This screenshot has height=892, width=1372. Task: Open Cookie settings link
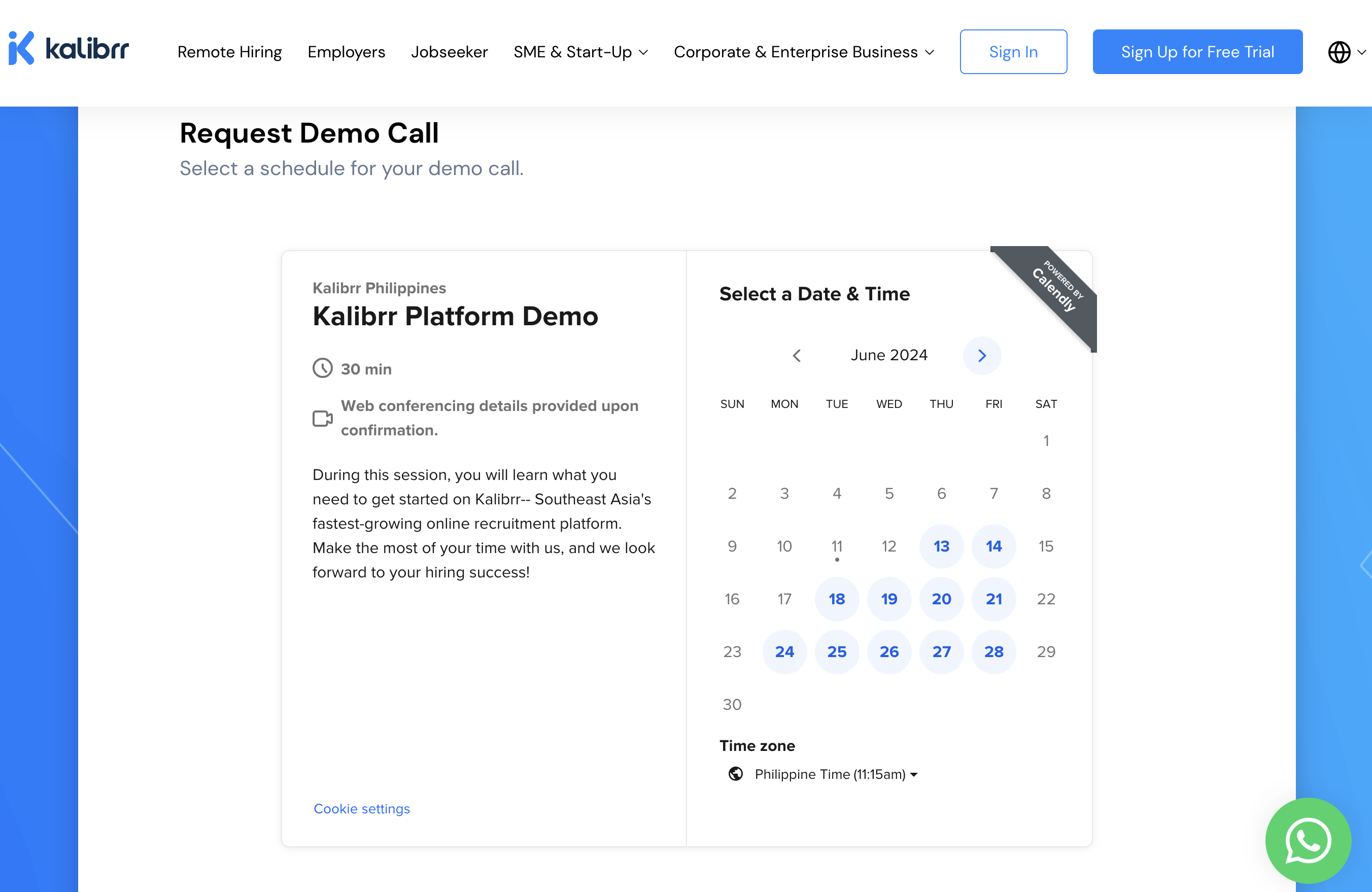(361, 808)
